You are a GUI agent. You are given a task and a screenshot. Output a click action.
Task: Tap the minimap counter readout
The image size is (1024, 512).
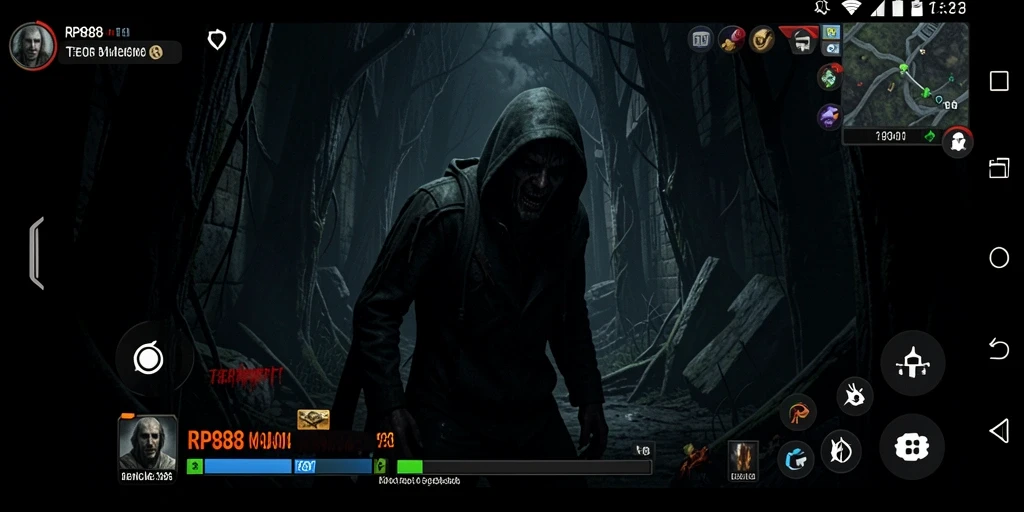tap(891, 136)
